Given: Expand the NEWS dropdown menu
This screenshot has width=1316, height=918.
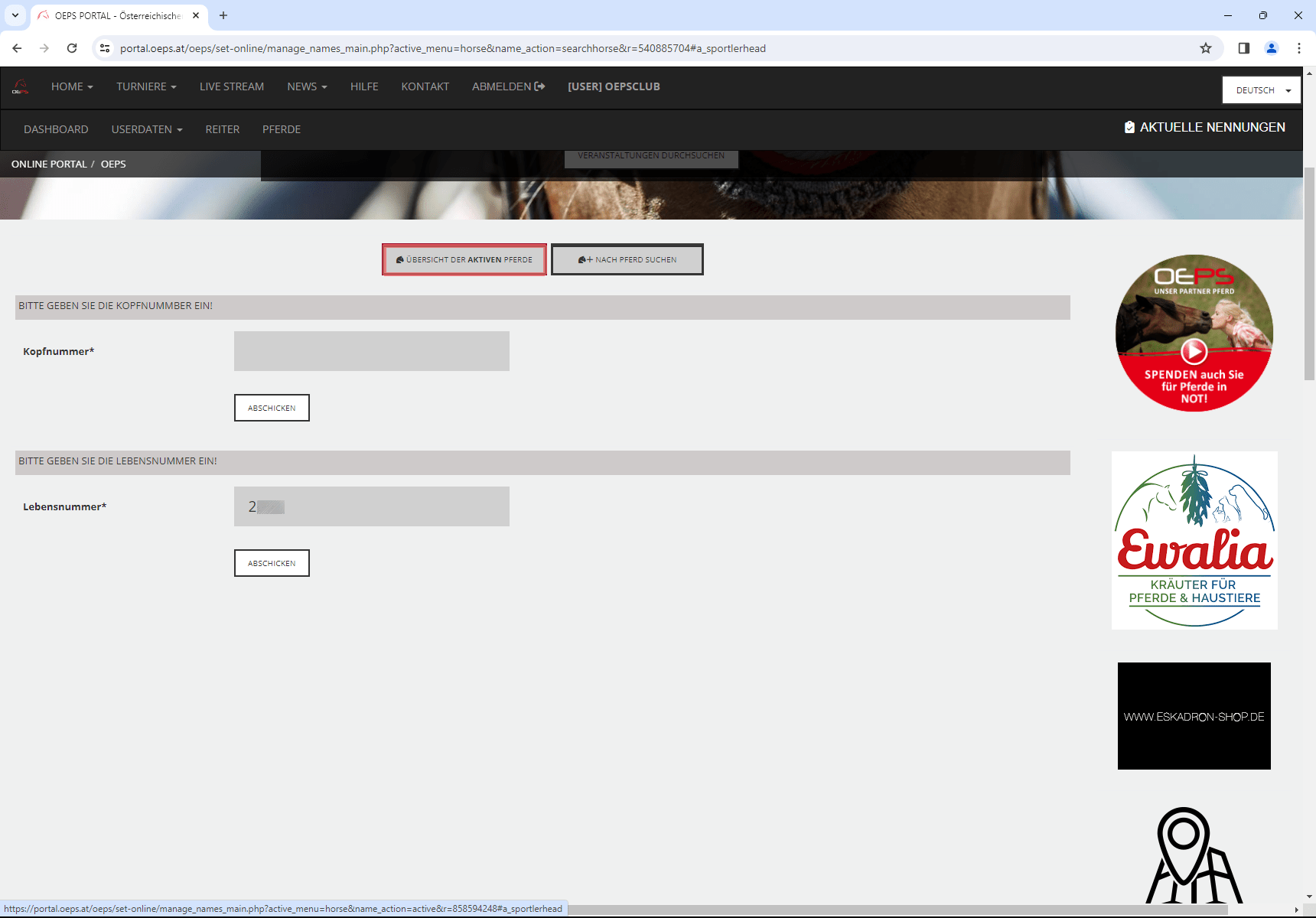Looking at the screenshot, I should point(307,86).
